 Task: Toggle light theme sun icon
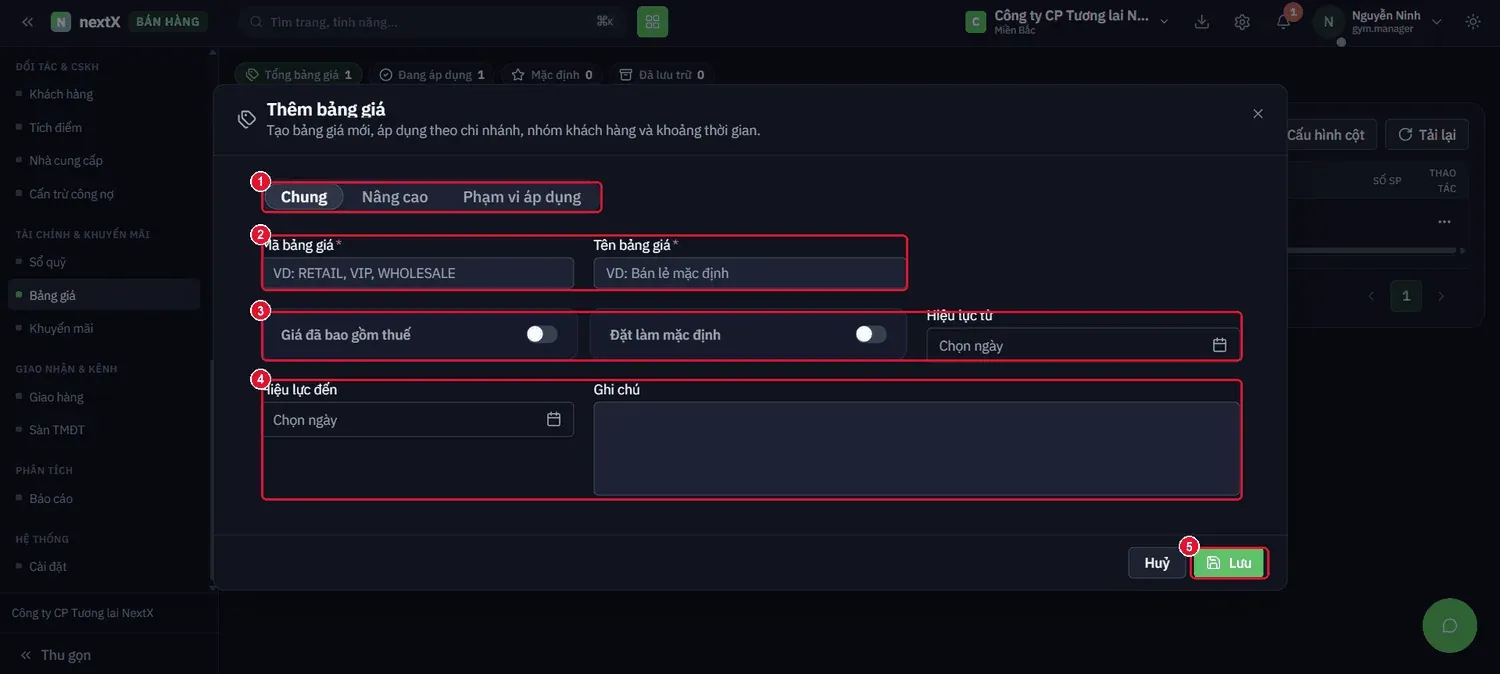pyautogui.click(x=1473, y=21)
